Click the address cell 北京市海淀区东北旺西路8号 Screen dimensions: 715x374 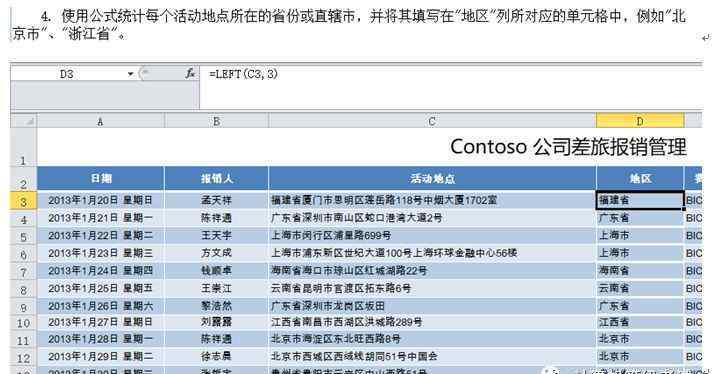432,339
